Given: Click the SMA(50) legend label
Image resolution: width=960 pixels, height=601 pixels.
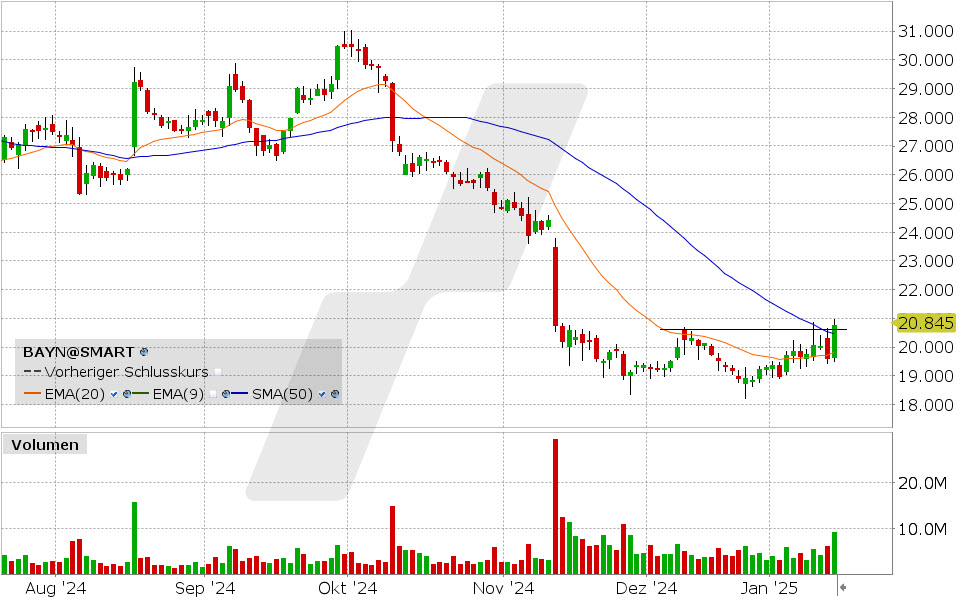Looking at the screenshot, I should coord(282,394).
